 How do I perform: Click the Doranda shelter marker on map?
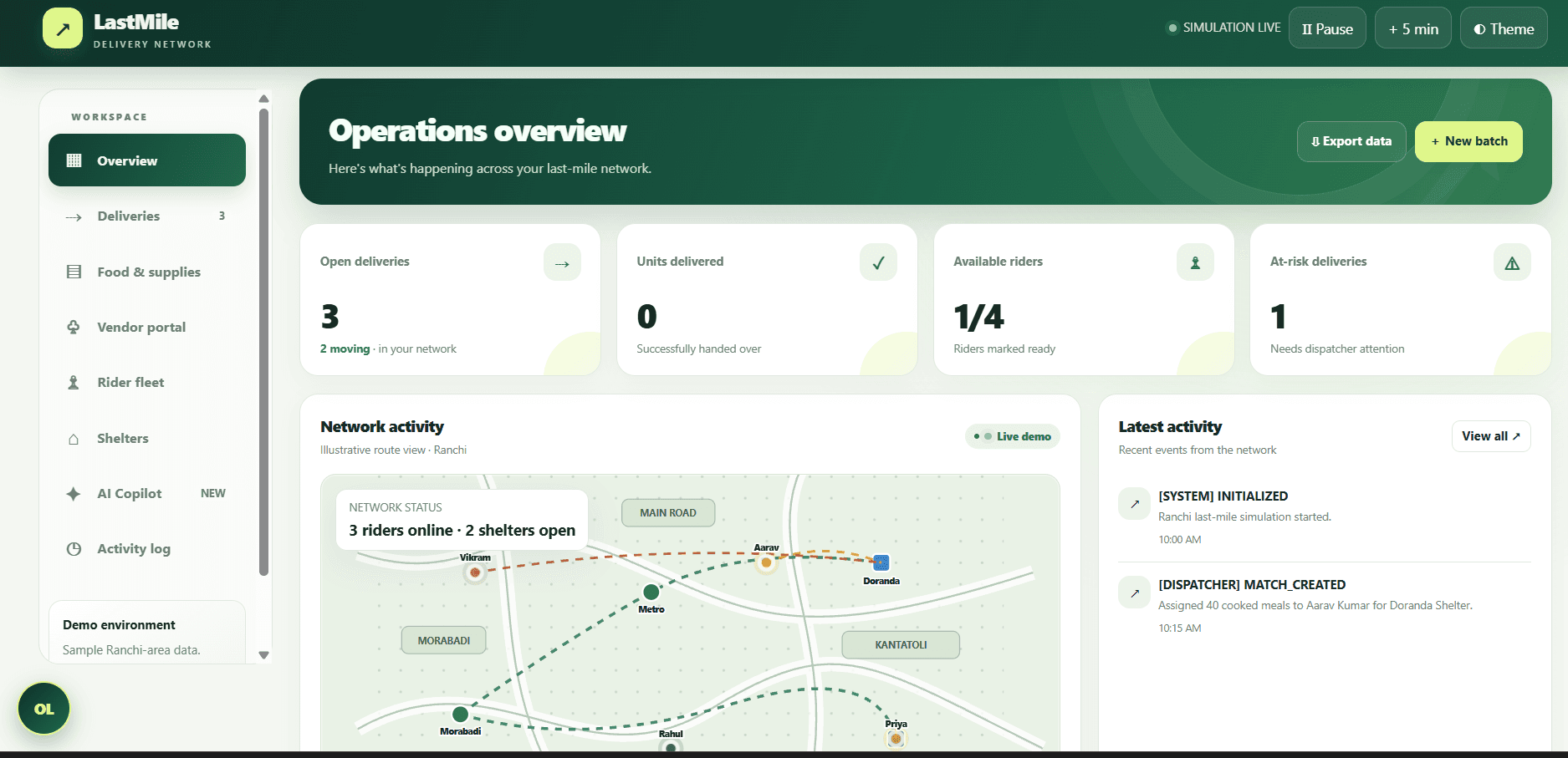881,562
